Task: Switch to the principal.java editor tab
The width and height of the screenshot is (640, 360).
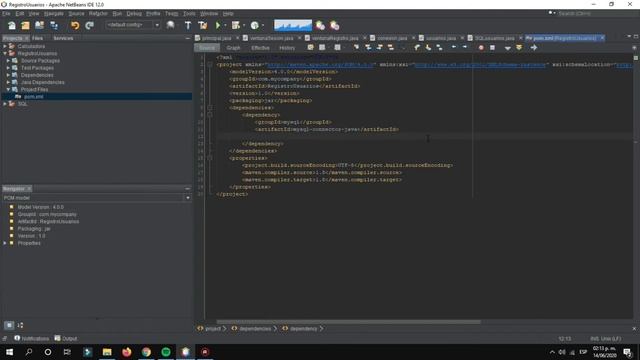Action: pos(216,38)
